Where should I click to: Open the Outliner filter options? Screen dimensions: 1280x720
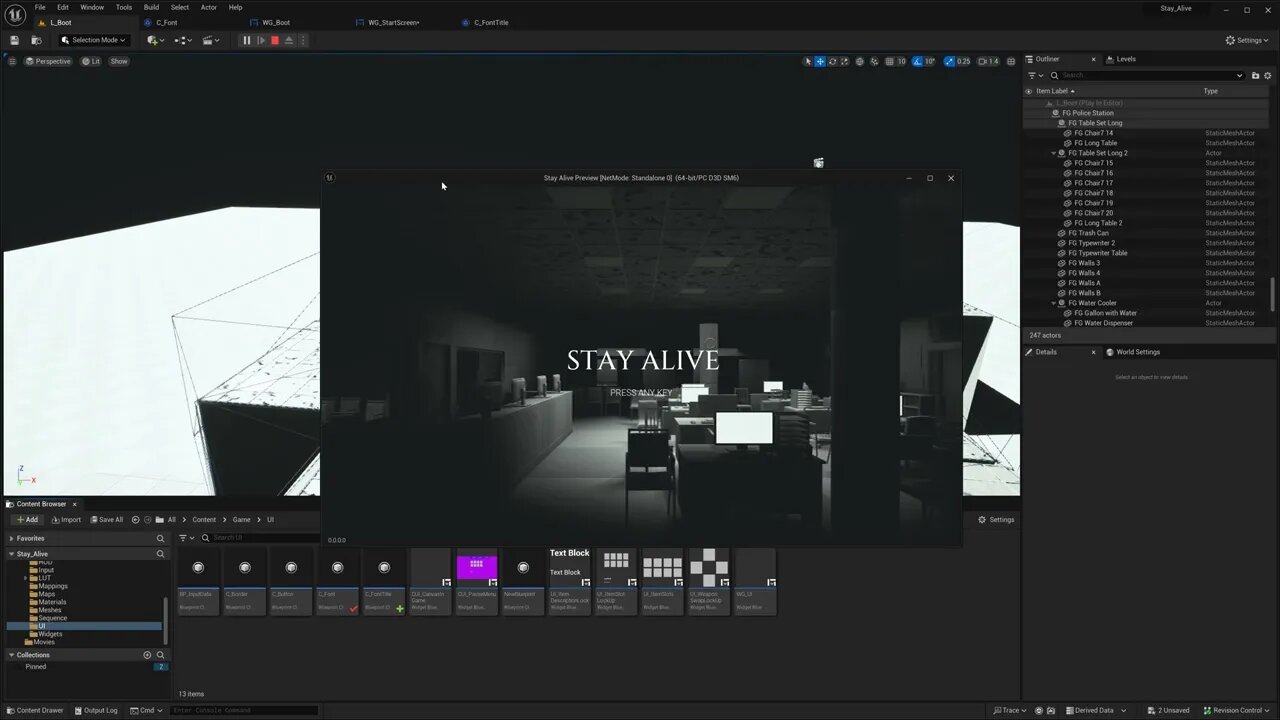pos(1033,75)
